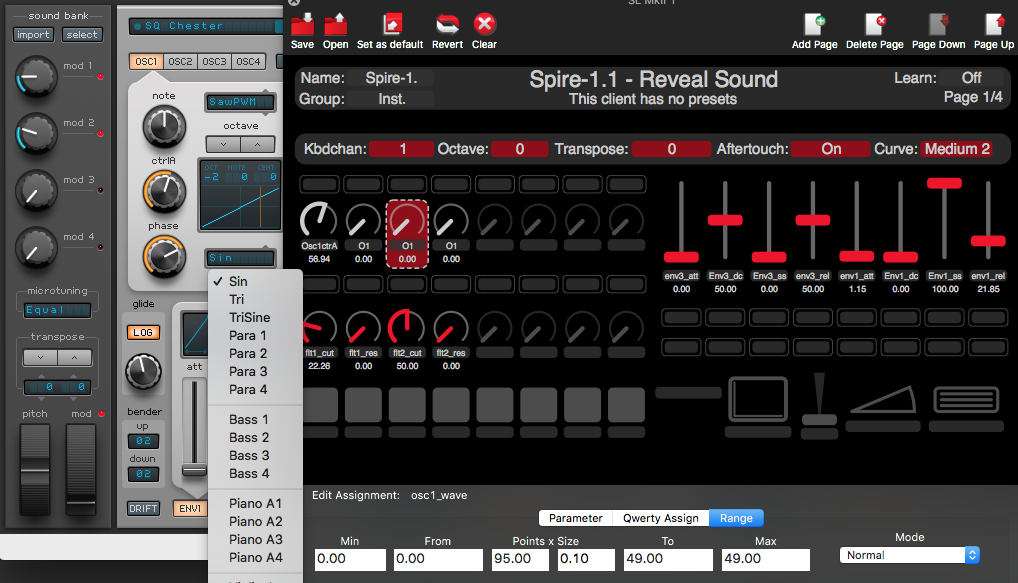Select the OSC3 tab

[214, 62]
